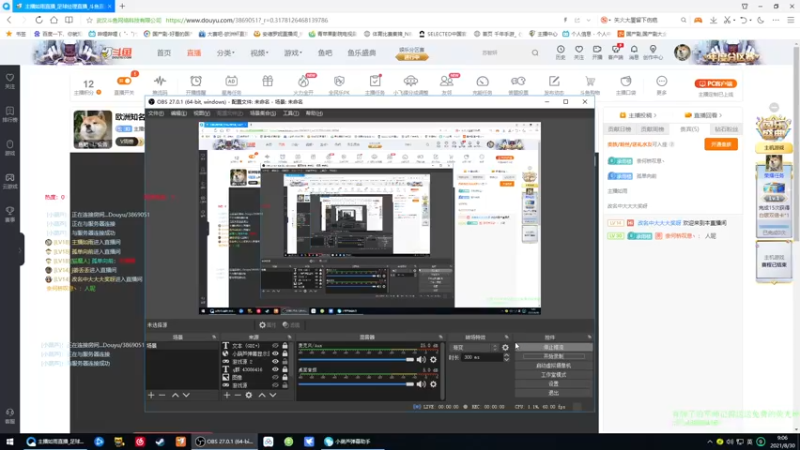Viewport: 800px width, 450px height.
Task: Open Douyu alarm-clock 开播提醒 toolbar icon
Action: [196, 81]
